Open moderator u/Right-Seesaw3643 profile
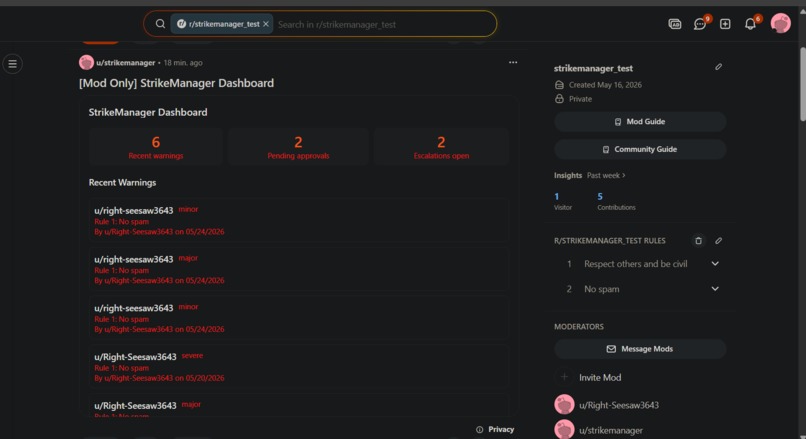 (619, 405)
